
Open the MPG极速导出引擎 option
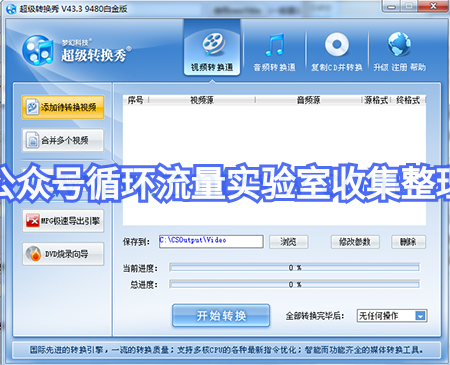tap(63, 221)
